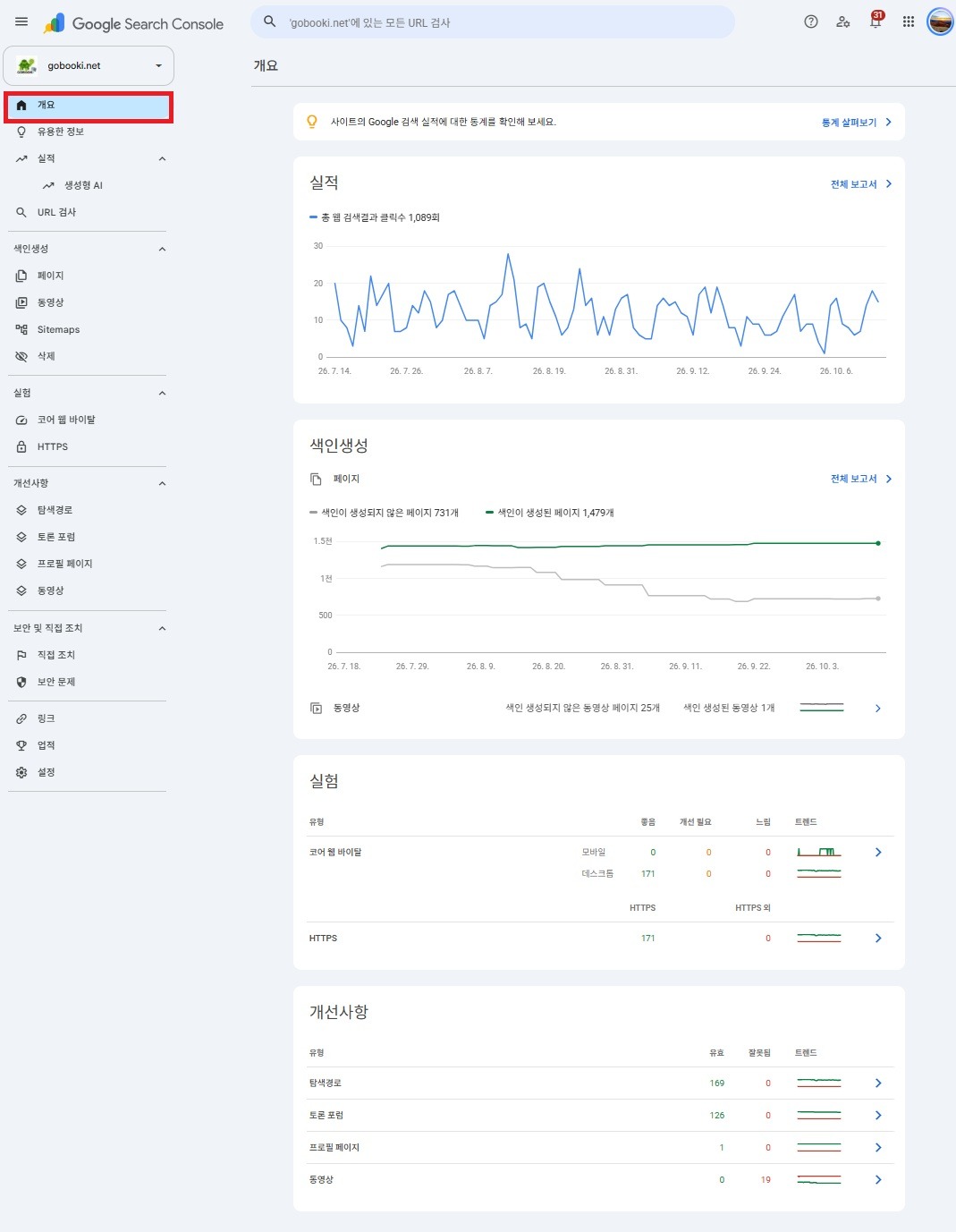Click the lightbulb tip icon
The height and width of the screenshot is (1232, 956).
(312, 122)
